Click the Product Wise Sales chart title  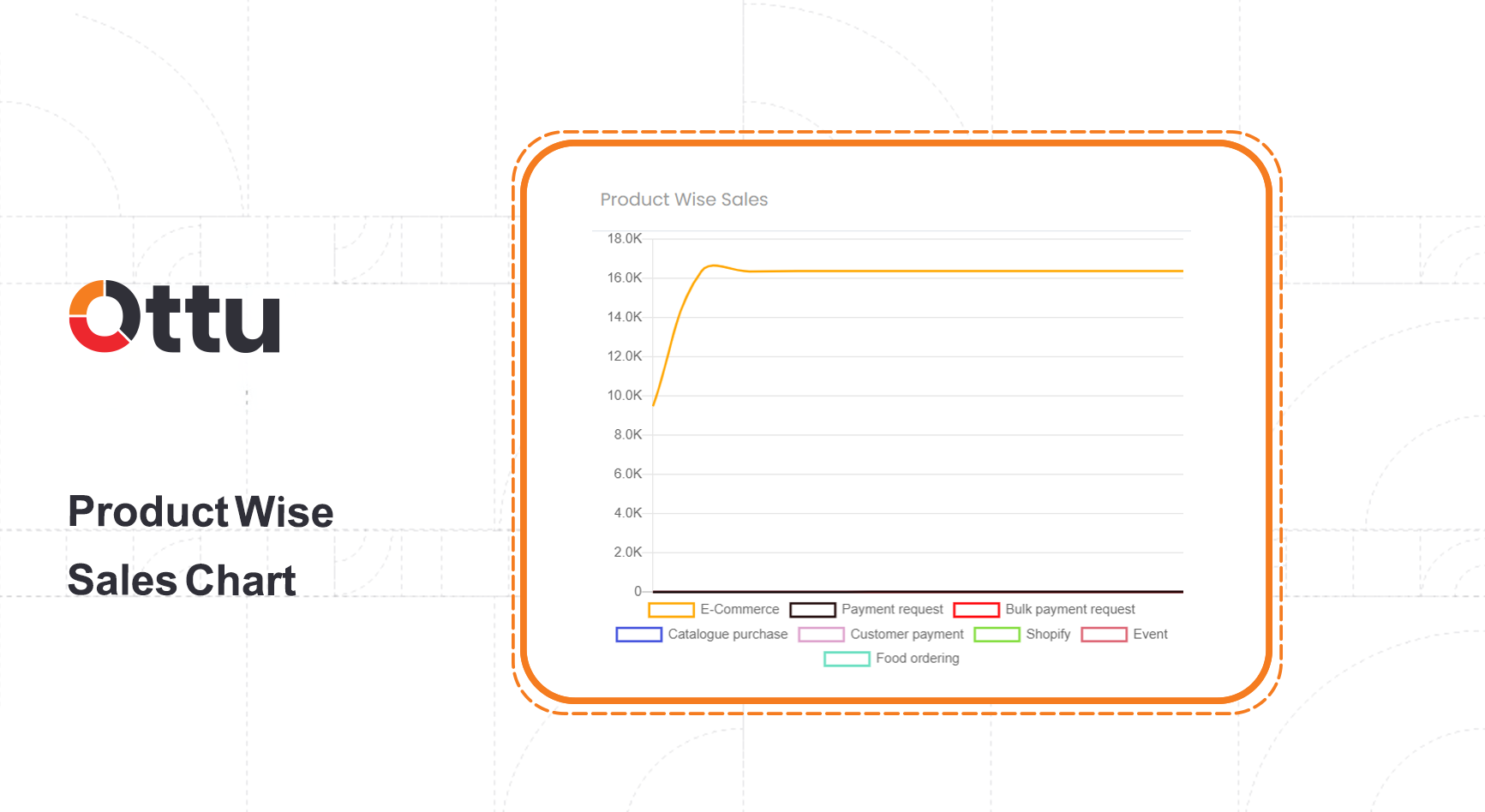(683, 200)
